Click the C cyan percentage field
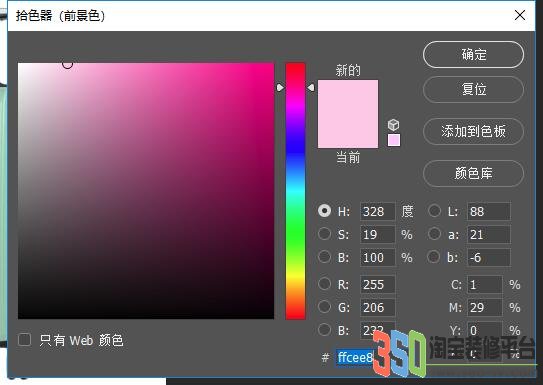The width and height of the screenshot is (543, 385). point(484,284)
